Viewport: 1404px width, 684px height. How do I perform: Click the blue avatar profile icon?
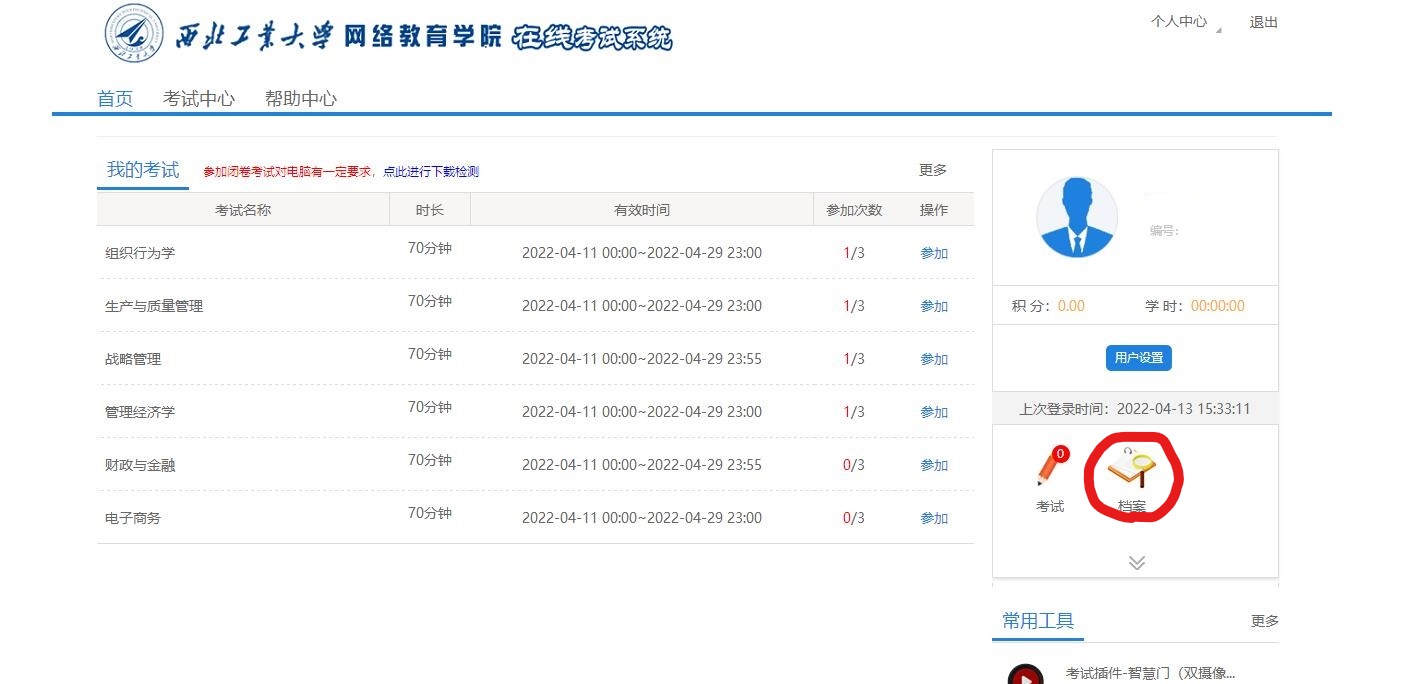[x=1076, y=218]
